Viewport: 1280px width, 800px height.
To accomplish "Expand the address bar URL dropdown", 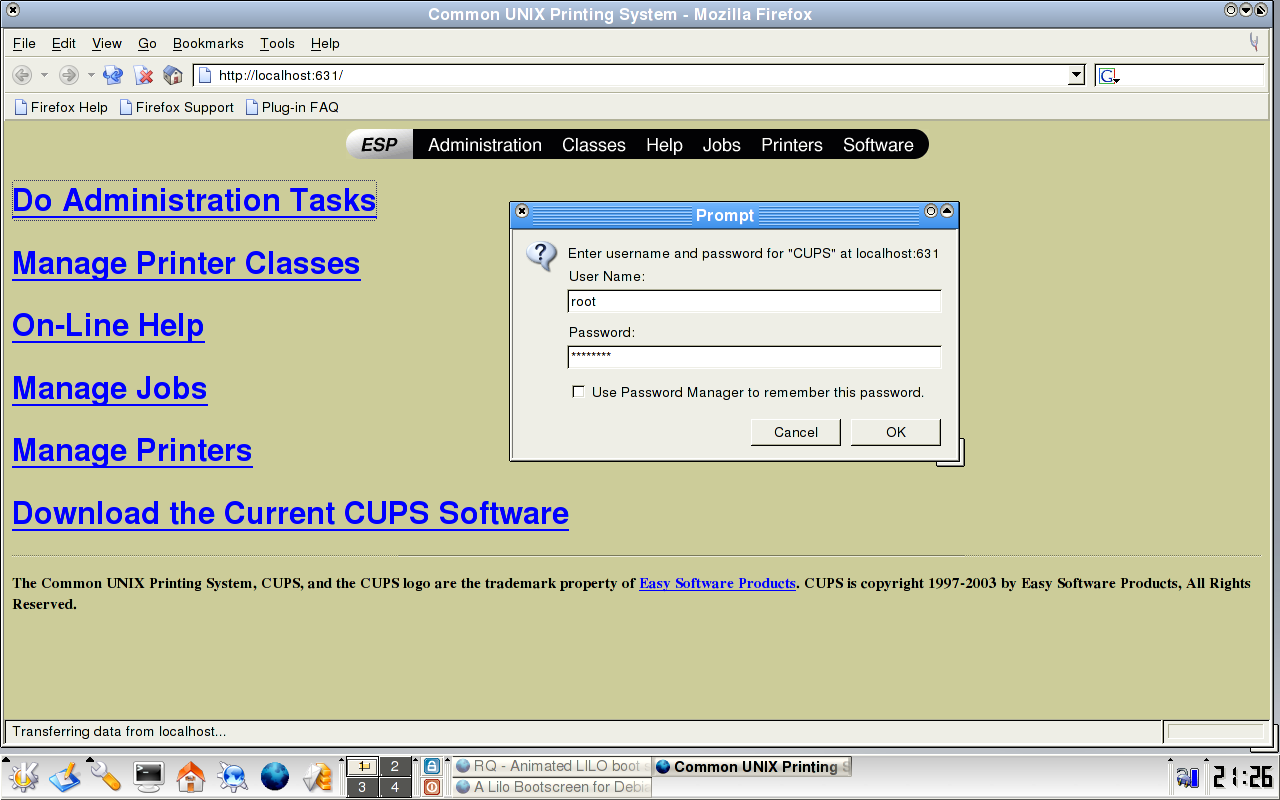I will (1076, 75).
